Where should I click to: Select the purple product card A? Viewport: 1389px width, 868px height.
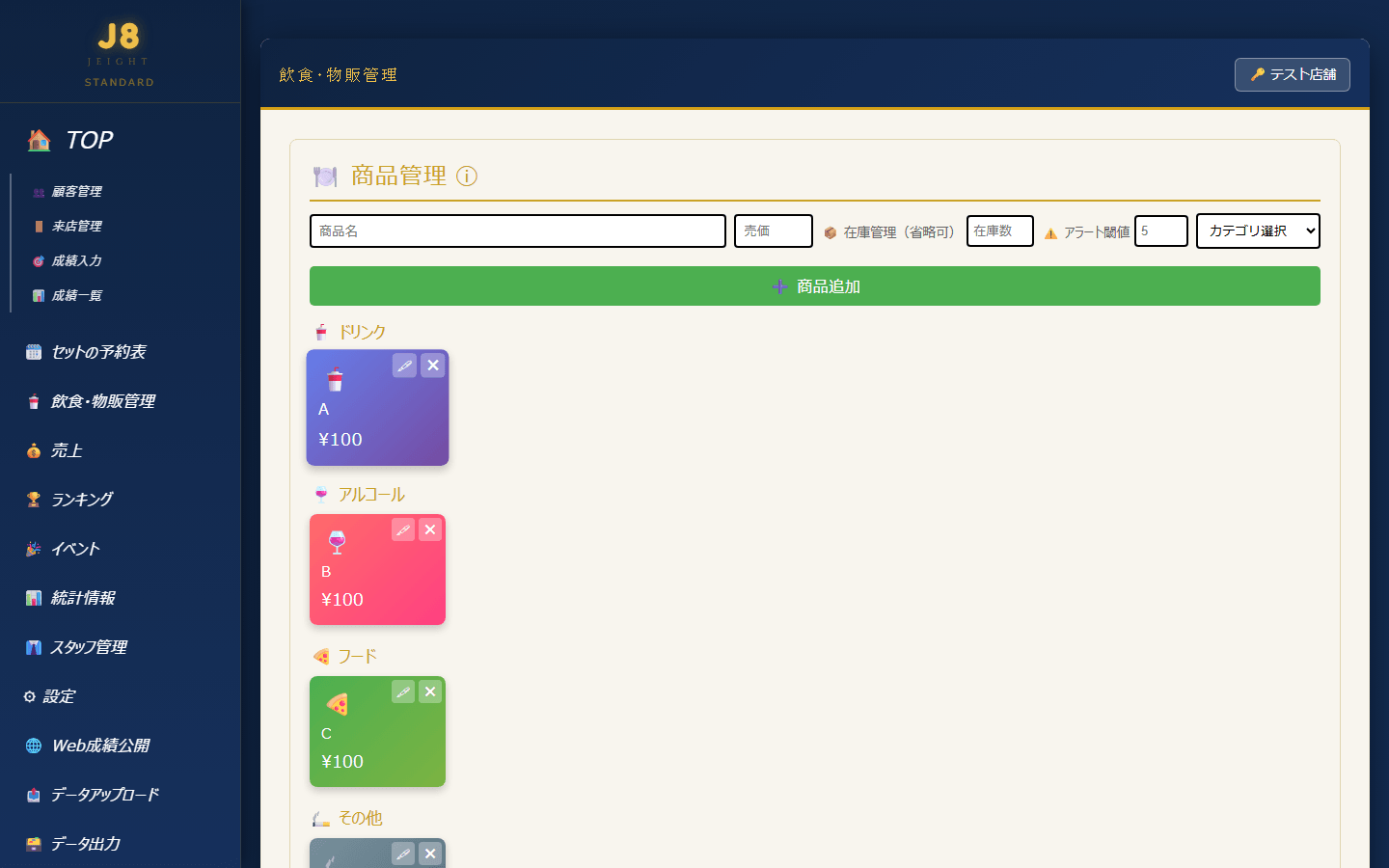pyautogui.click(x=377, y=408)
